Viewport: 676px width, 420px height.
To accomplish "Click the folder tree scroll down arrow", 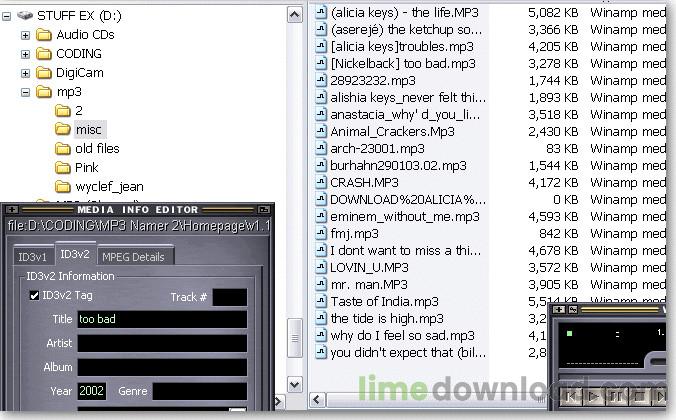I will (294, 384).
